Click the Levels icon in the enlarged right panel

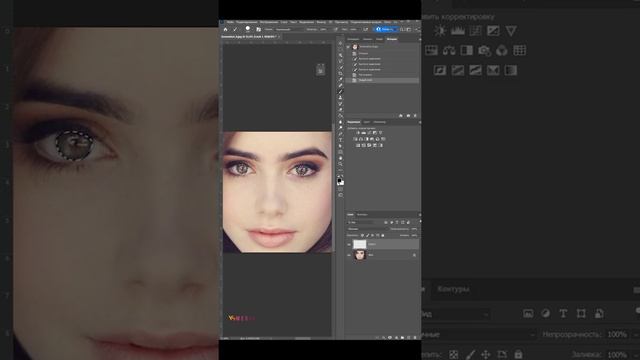click(x=458, y=31)
